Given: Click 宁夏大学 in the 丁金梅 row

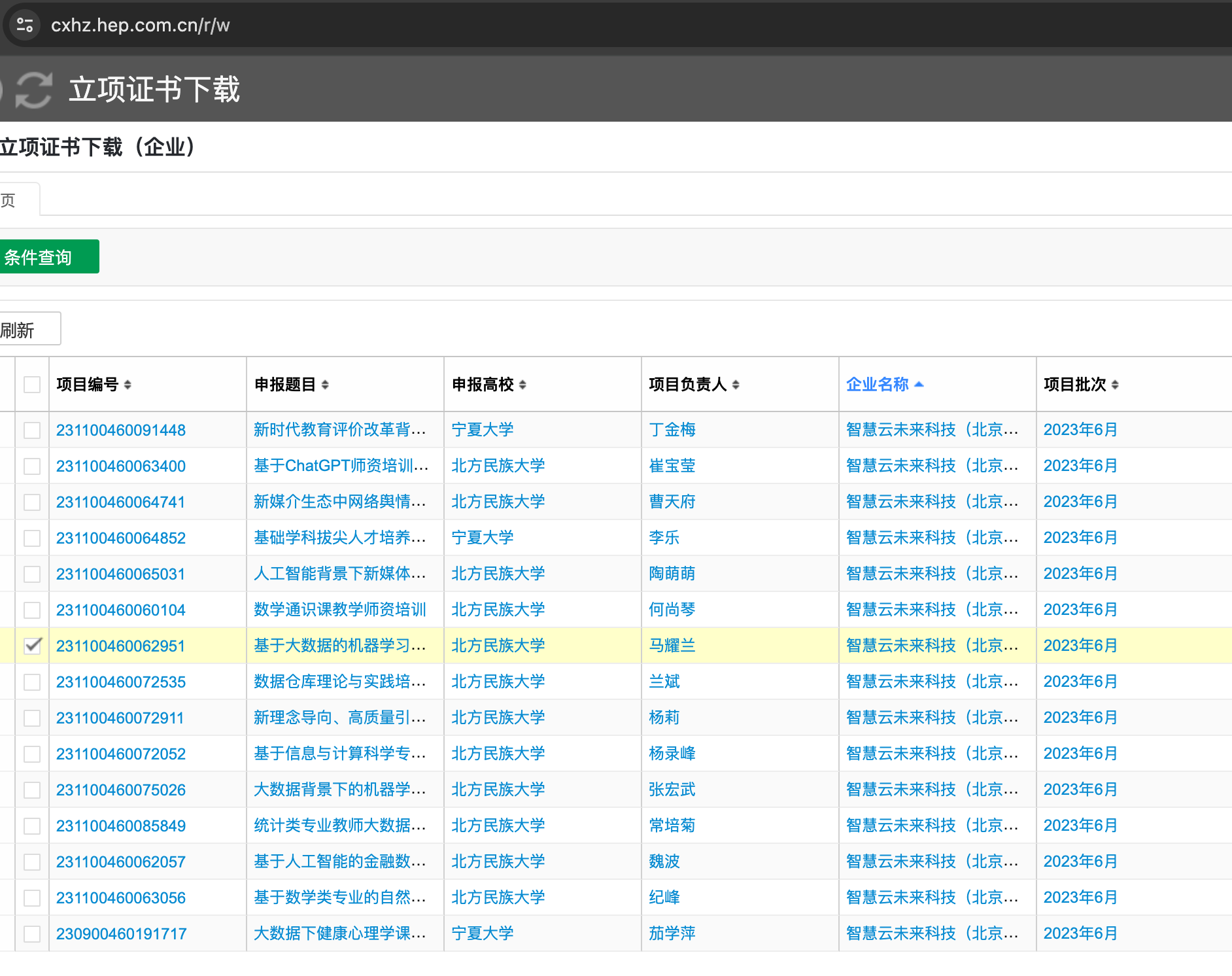Looking at the screenshot, I should [483, 430].
